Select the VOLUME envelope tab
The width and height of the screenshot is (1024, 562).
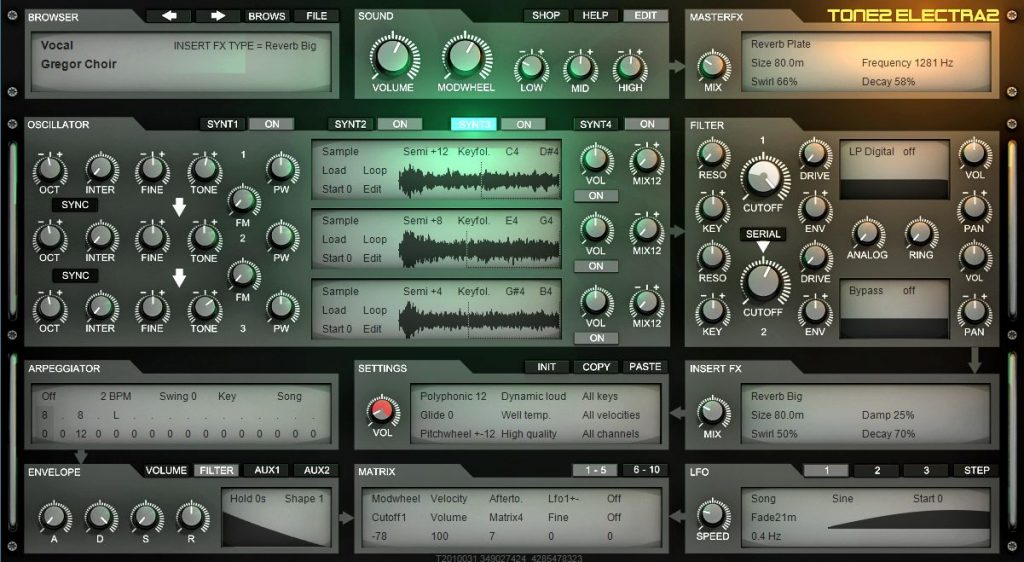[x=166, y=470]
